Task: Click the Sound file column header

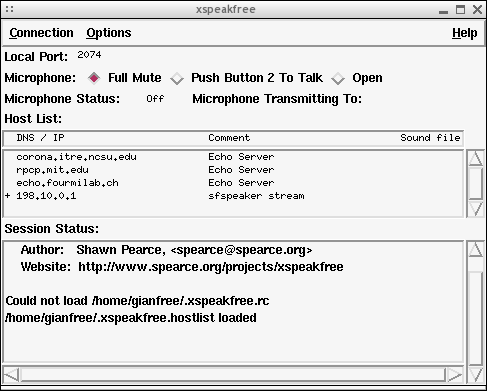Action: point(430,138)
